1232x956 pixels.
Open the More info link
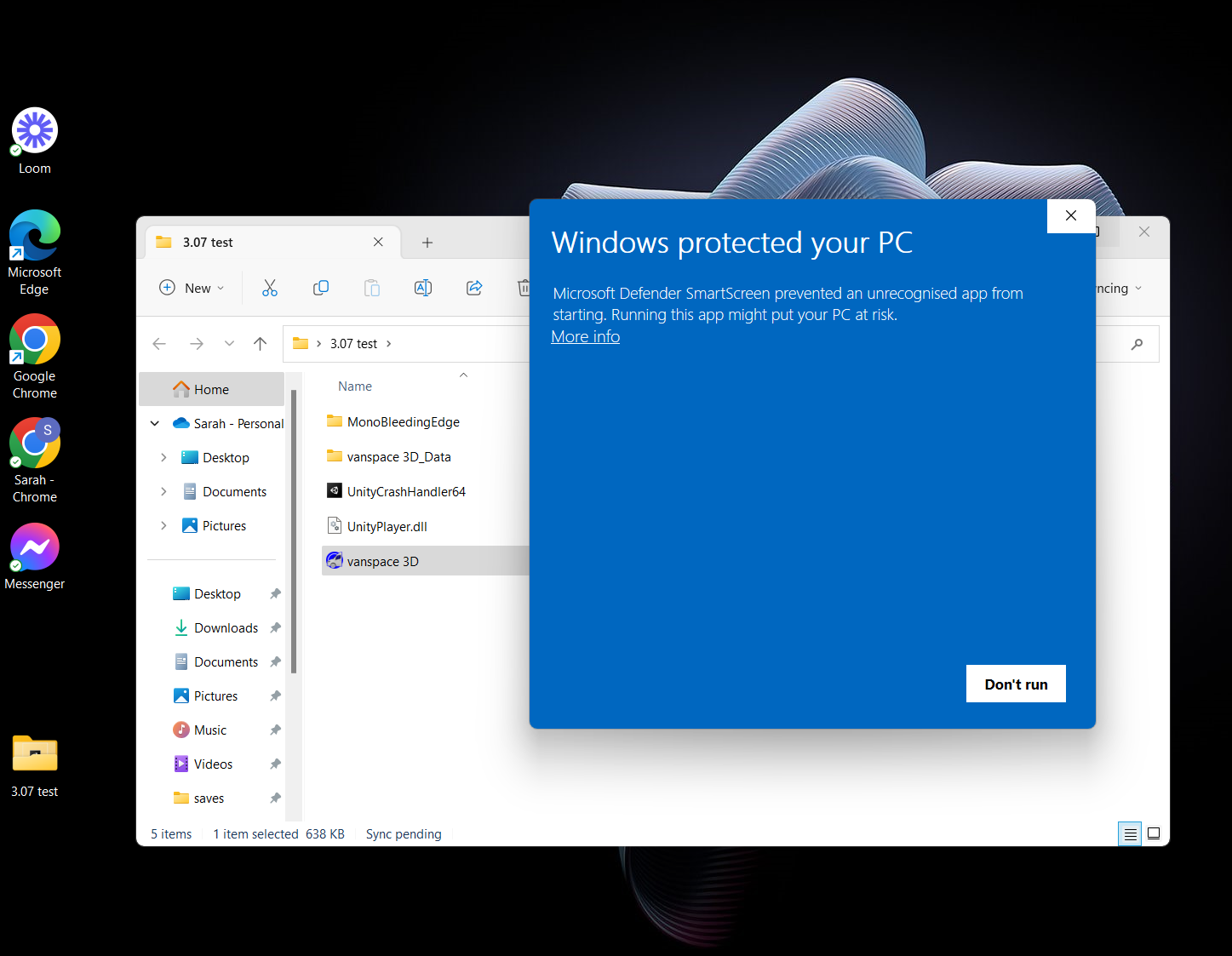[586, 336]
